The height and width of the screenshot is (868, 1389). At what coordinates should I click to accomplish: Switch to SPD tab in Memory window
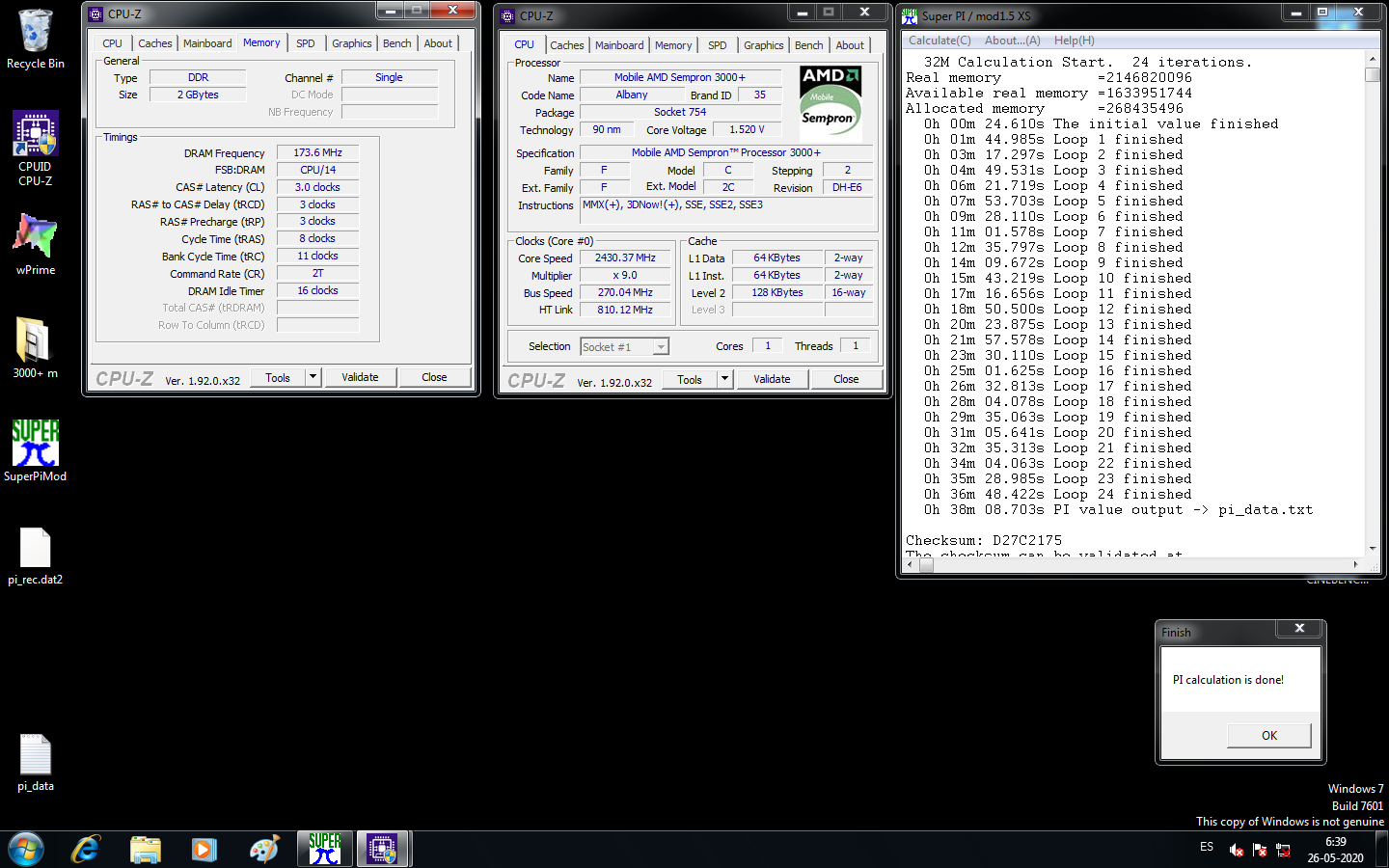[x=305, y=43]
